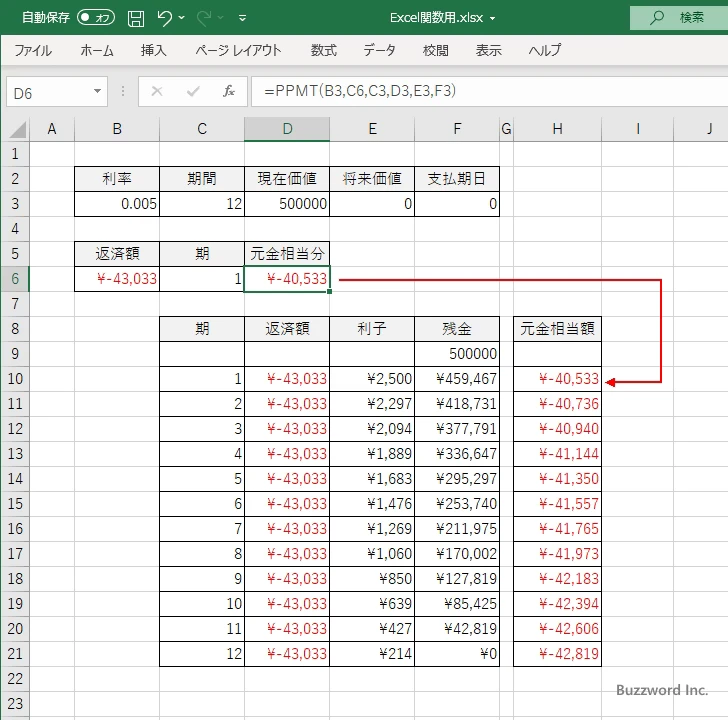Click the Enter checkmark formula bar icon

pyautogui.click(x=193, y=91)
